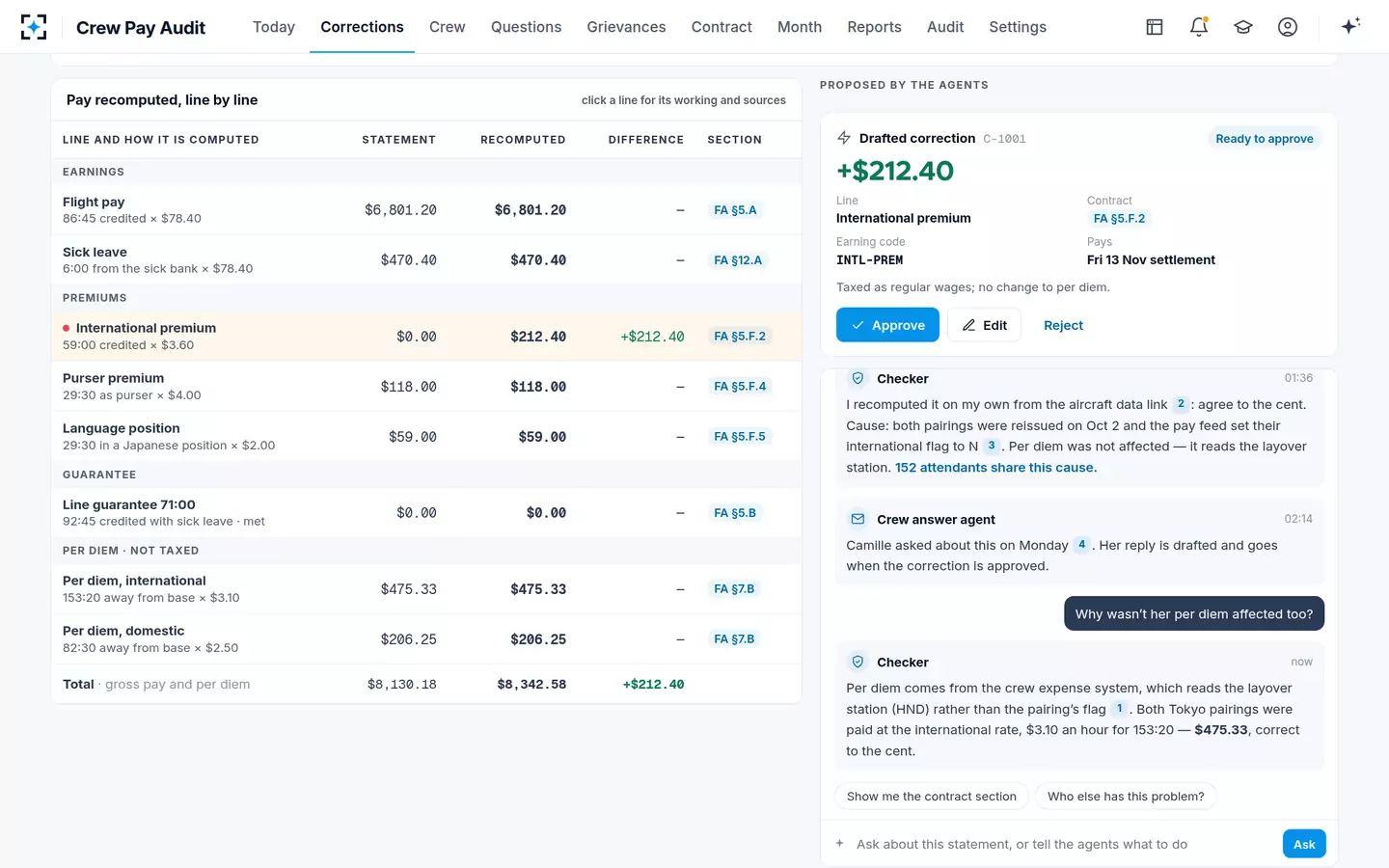1389x868 pixels.
Task: Open the Reports tab
Action: tap(874, 27)
